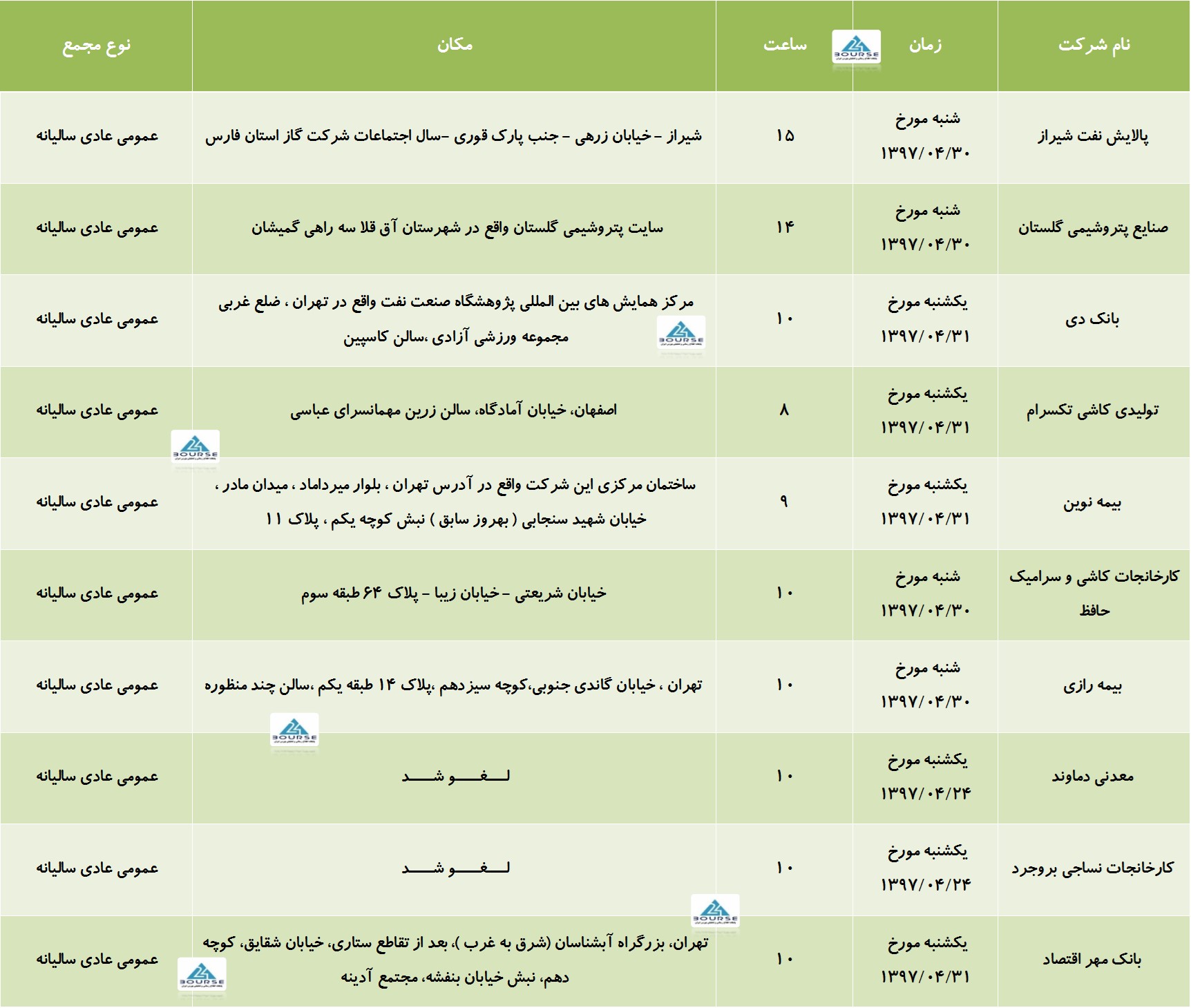The height and width of the screenshot is (1008, 1191).
Task: Click the 'مکان' column header
Action: point(455,46)
